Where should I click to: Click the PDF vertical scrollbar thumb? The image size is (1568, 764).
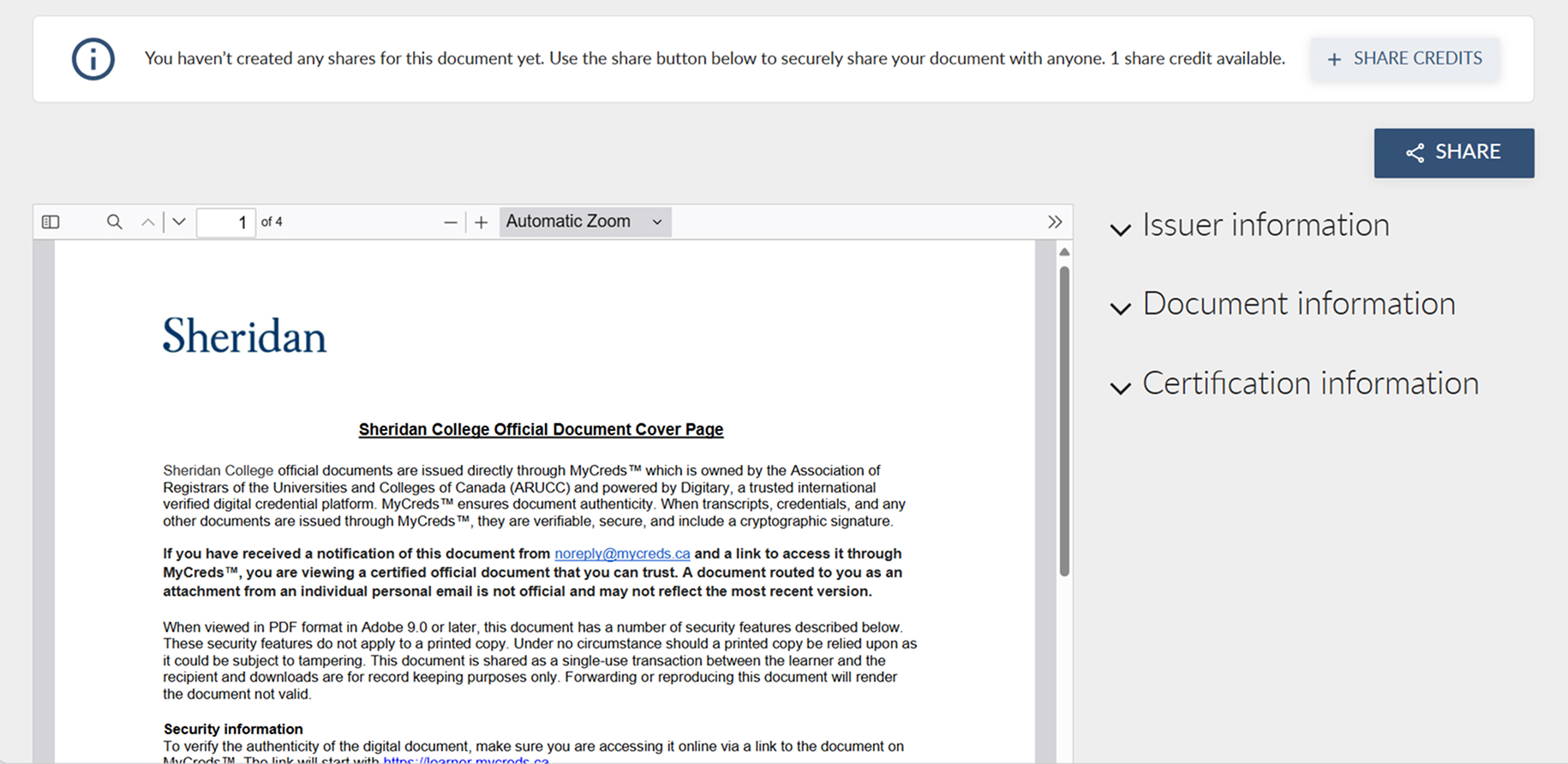(x=1064, y=421)
